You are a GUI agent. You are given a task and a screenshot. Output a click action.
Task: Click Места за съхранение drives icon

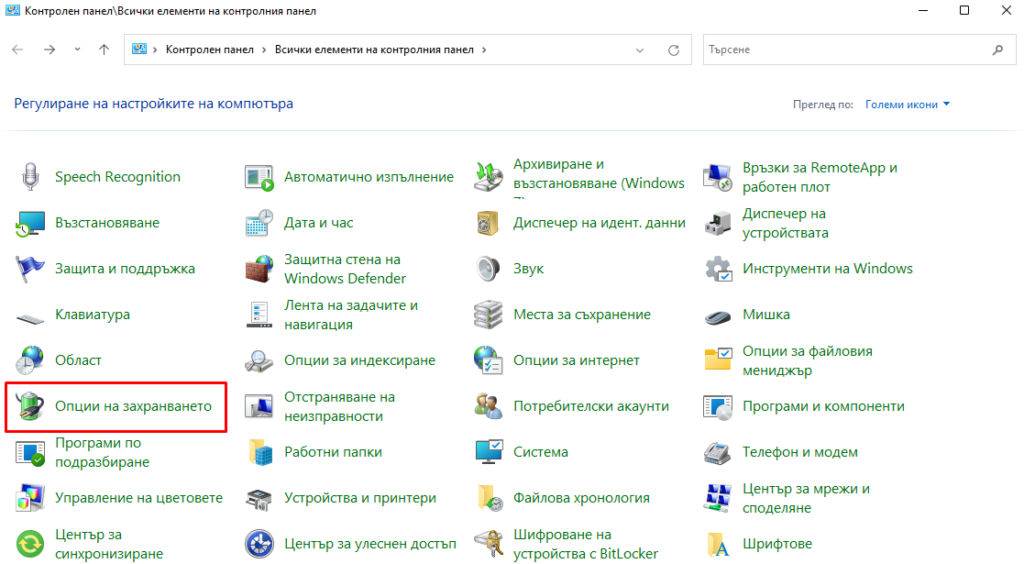(x=488, y=315)
